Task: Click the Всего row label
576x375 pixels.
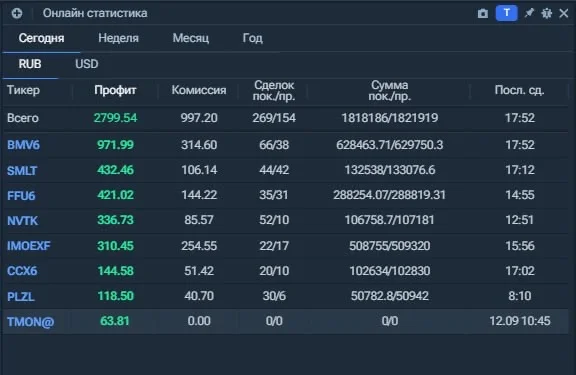Action: click(x=23, y=118)
